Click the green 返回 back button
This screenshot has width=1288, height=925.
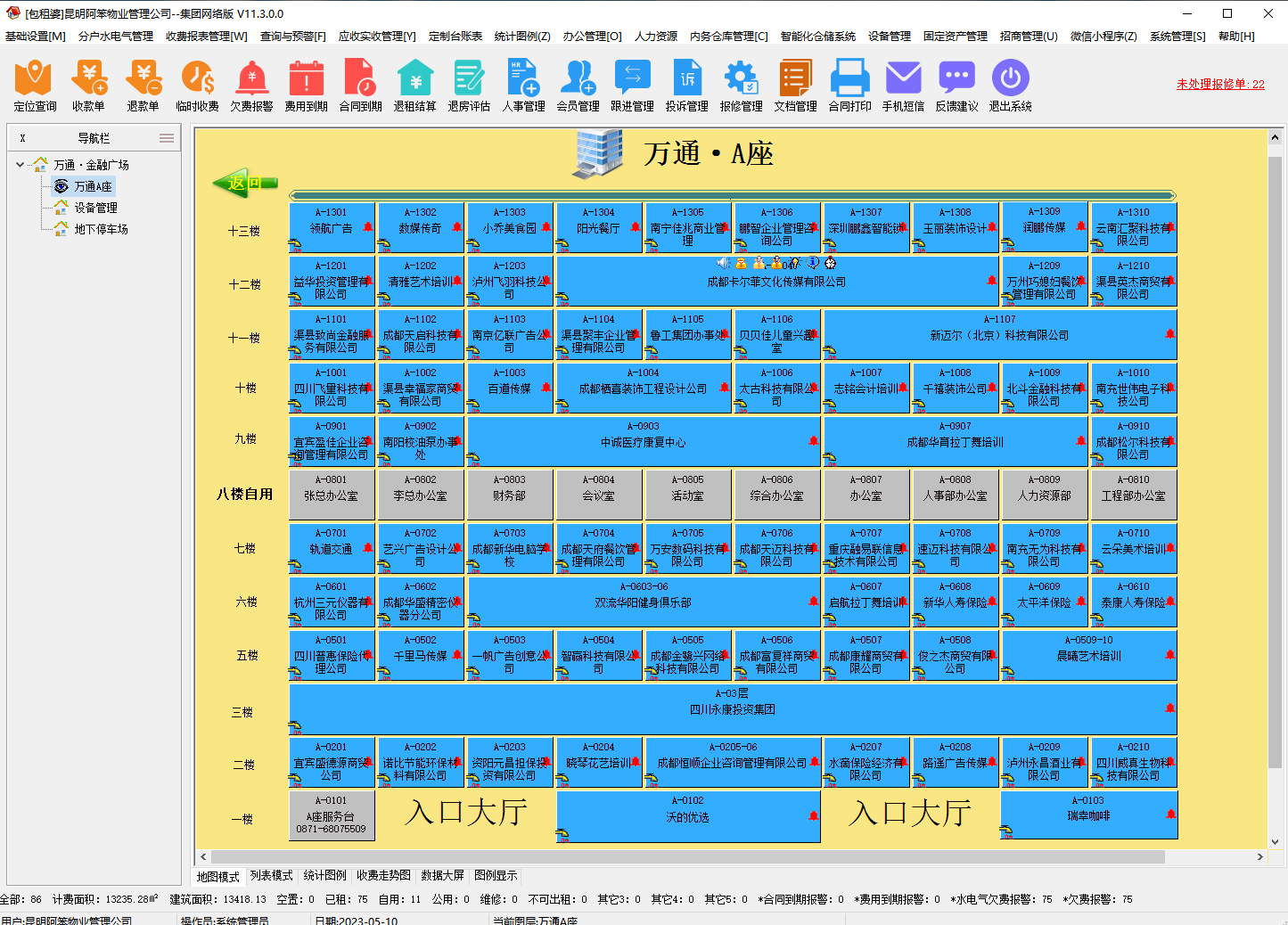[247, 184]
